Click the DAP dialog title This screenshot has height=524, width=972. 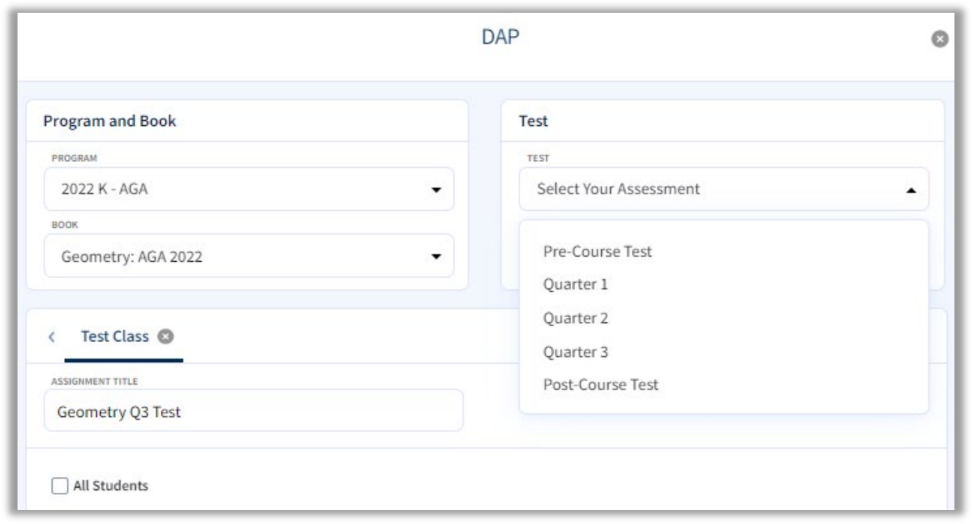point(485,37)
